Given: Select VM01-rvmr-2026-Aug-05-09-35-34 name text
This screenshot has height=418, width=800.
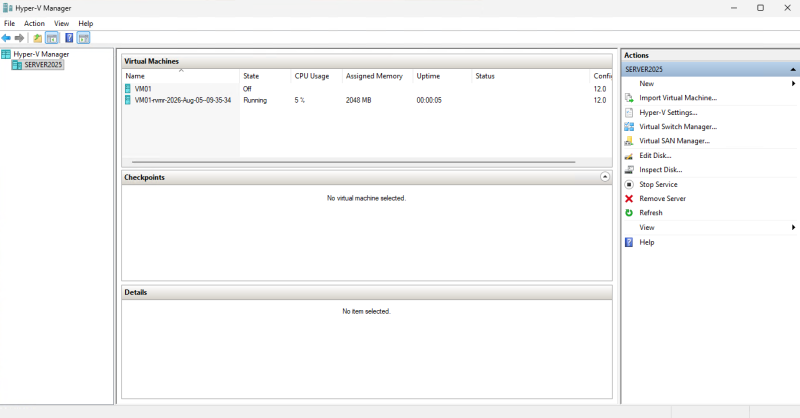Looking at the screenshot, I should coord(183,100).
